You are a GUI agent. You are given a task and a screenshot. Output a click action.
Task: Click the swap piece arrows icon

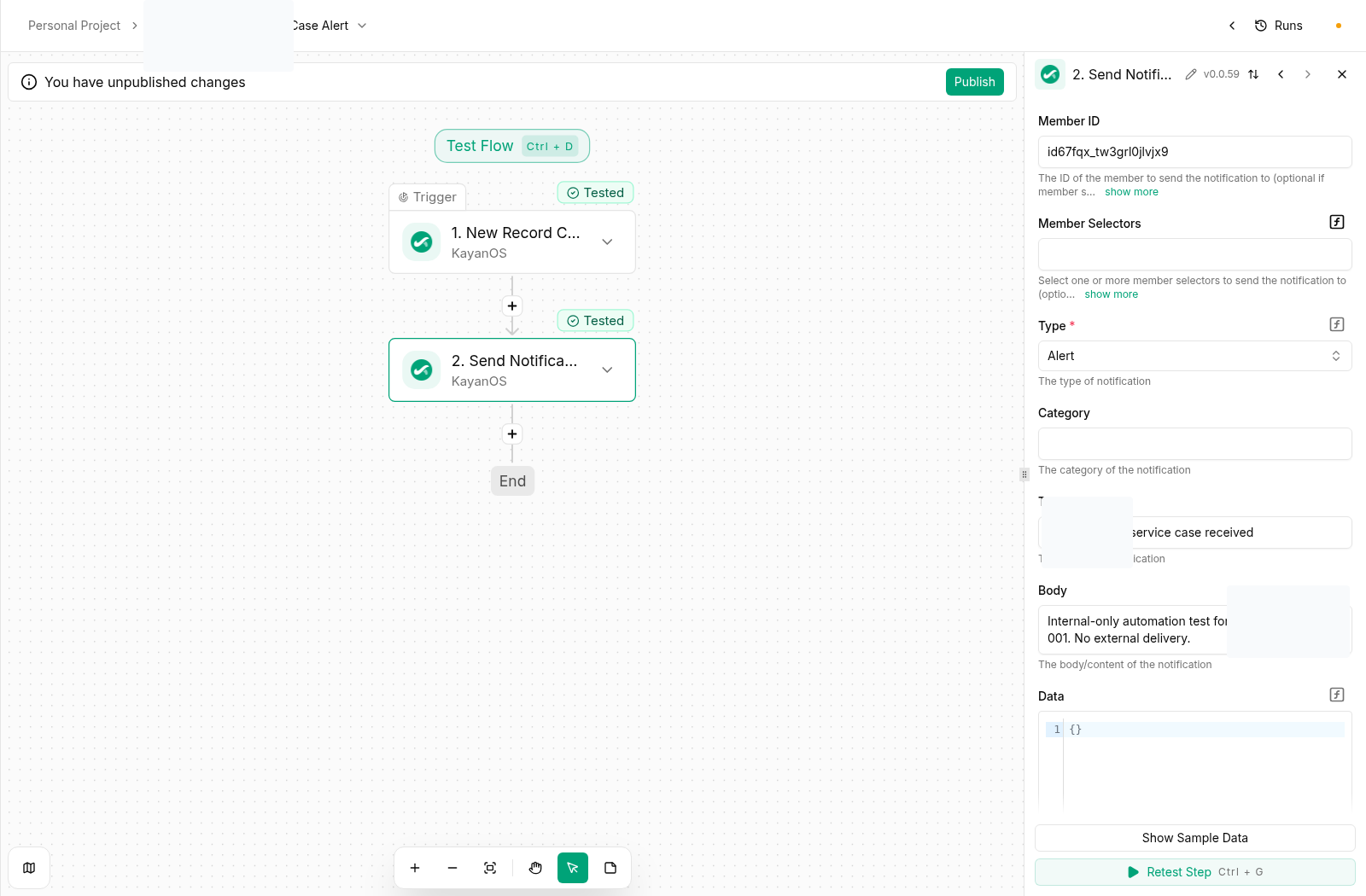pyautogui.click(x=1253, y=74)
